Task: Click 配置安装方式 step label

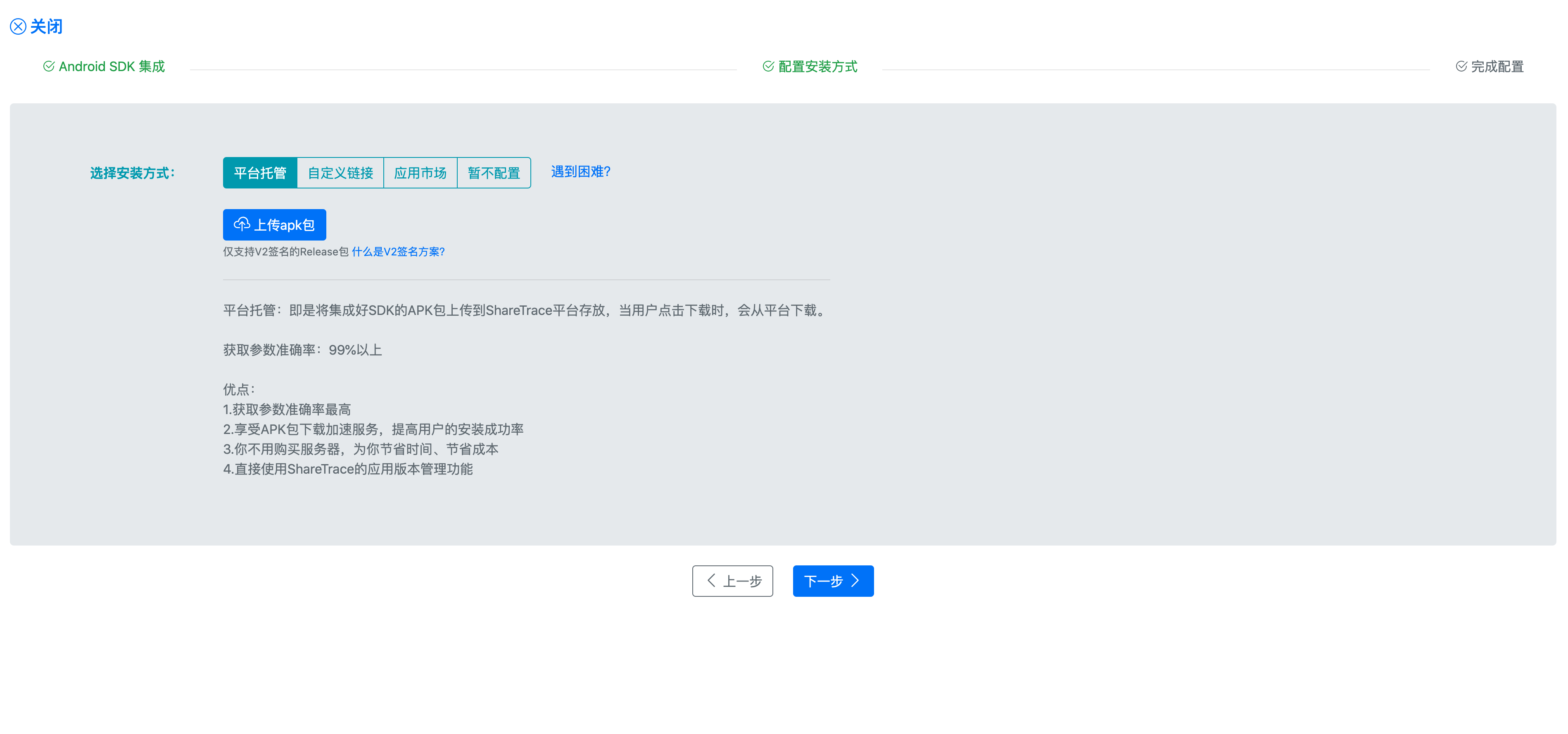Action: (817, 67)
